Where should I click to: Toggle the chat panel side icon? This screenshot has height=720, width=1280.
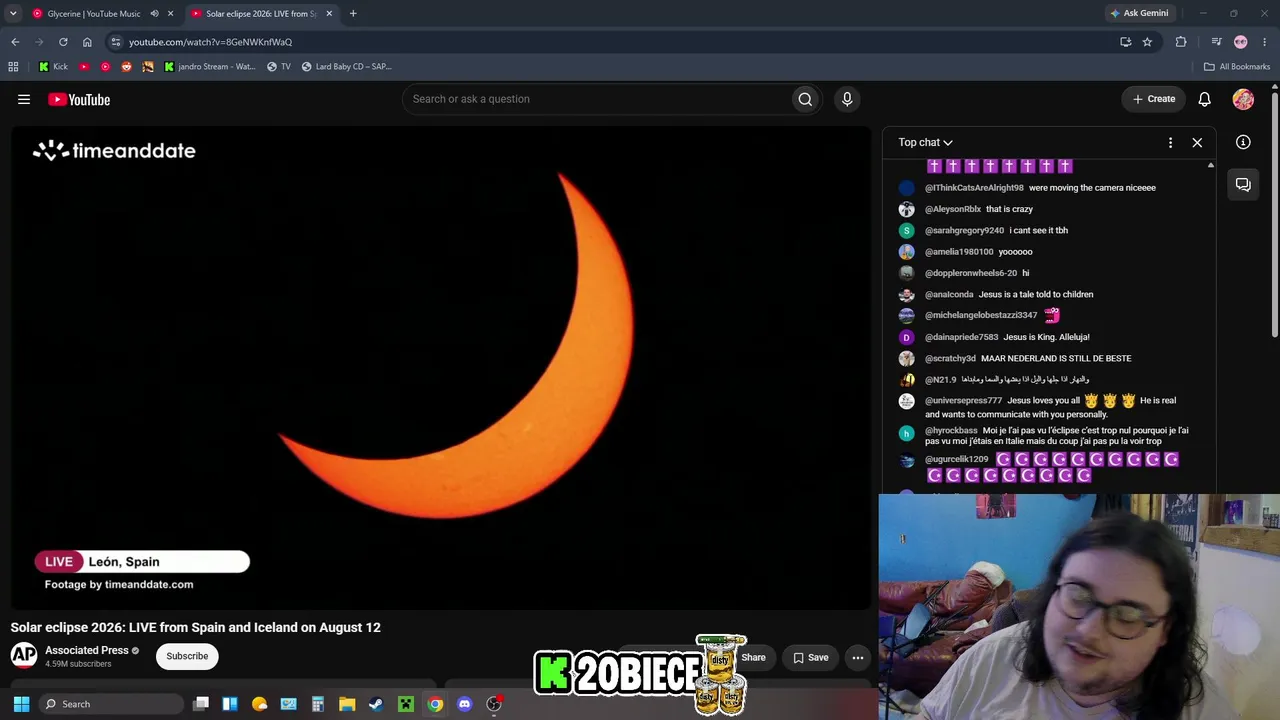pyautogui.click(x=1243, y=185)
